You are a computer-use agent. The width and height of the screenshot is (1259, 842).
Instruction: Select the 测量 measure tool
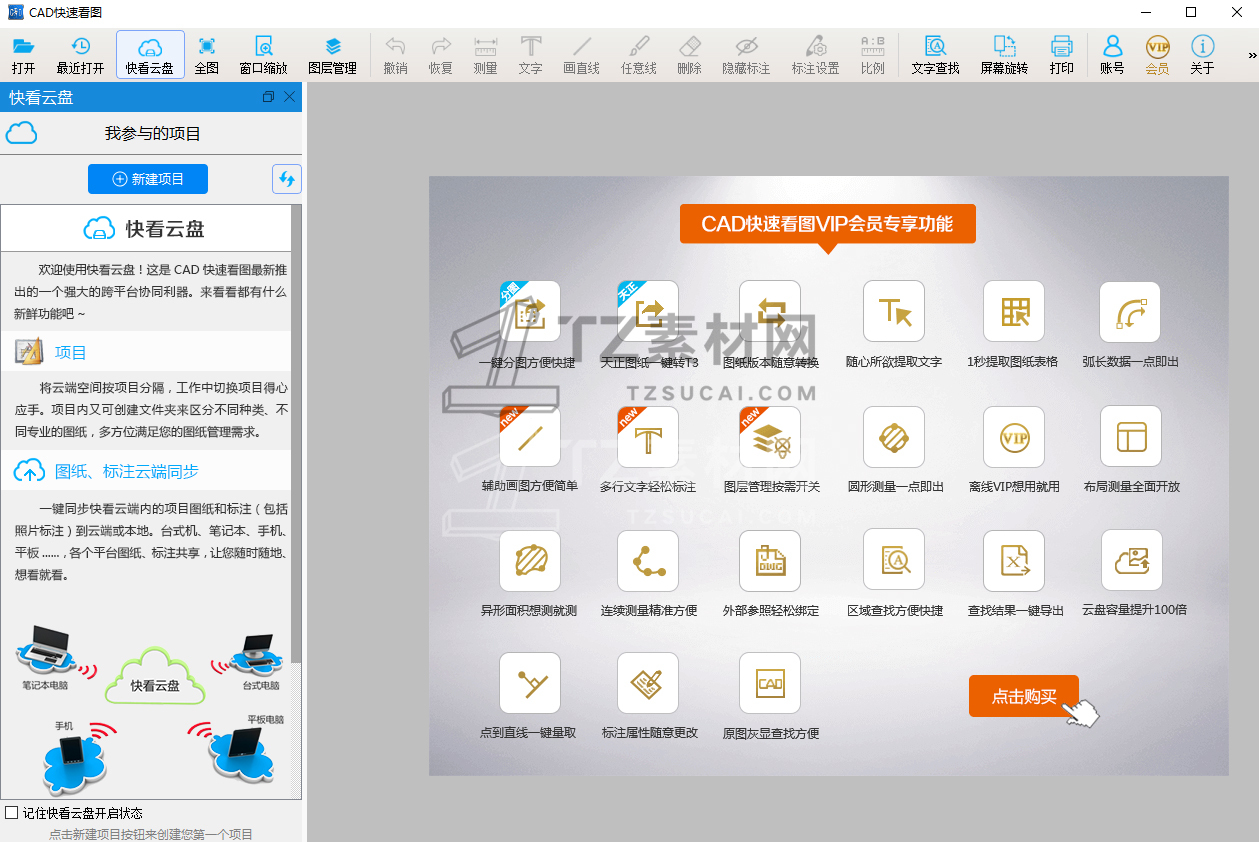[x=485, y=55]
